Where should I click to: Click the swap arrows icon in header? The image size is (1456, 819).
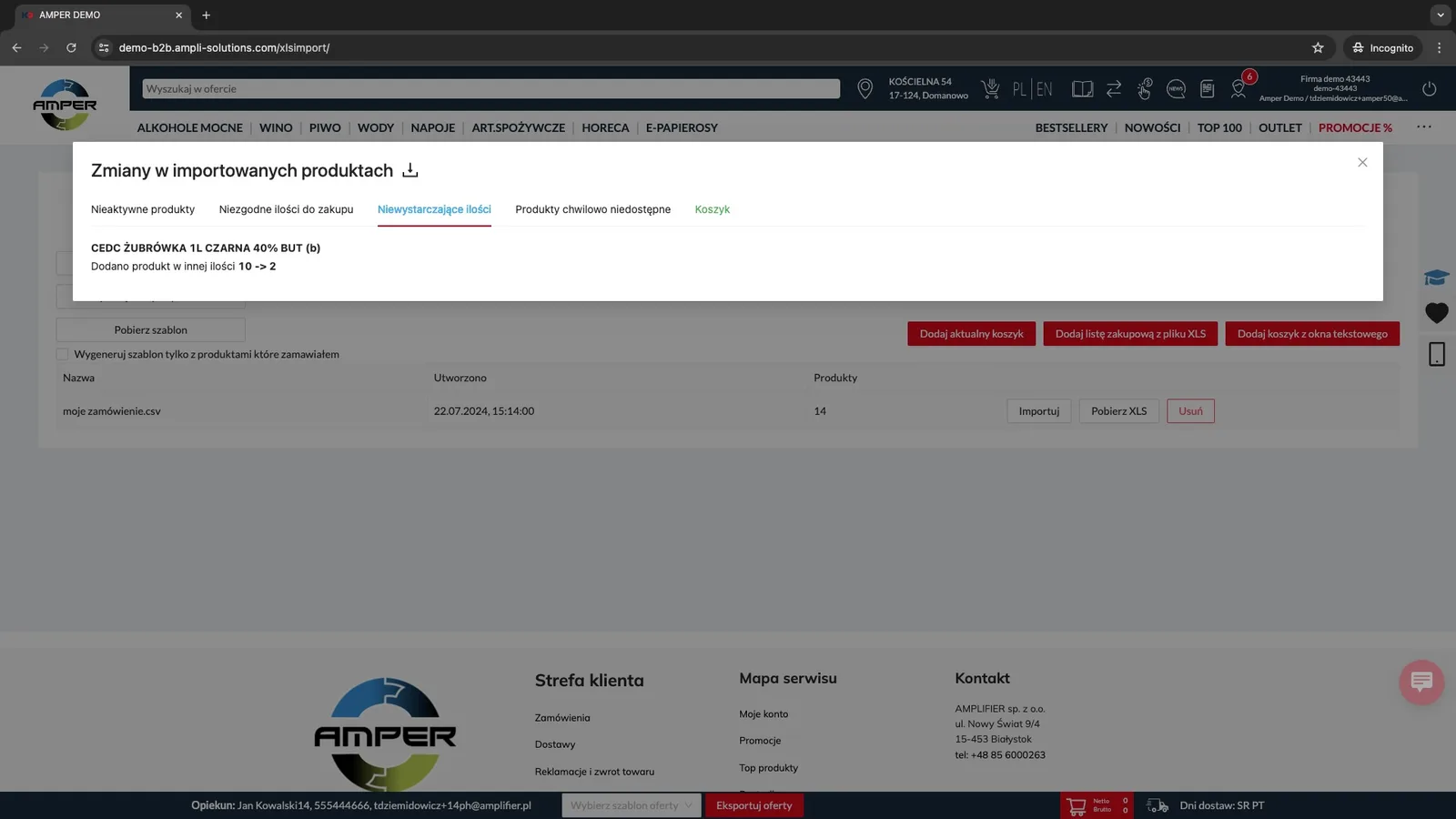click(1114, 88)
